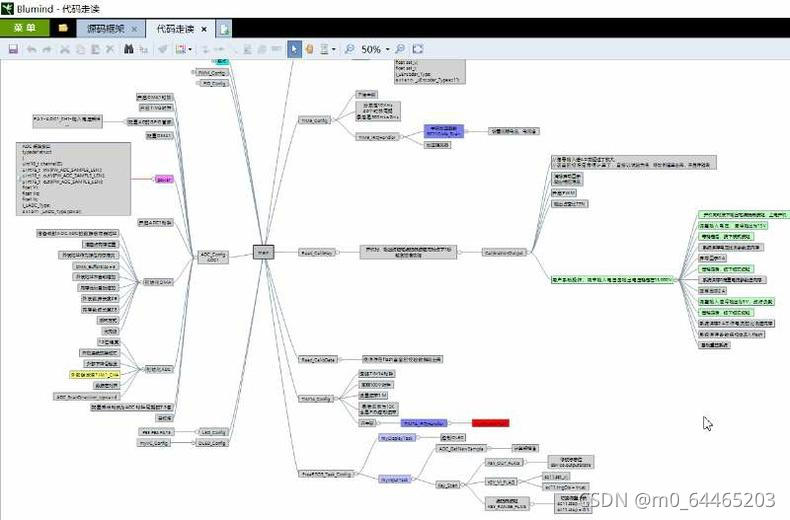Open Find with the binoculars icon
This screenshot has height=520, width=790.
point(128,49)
